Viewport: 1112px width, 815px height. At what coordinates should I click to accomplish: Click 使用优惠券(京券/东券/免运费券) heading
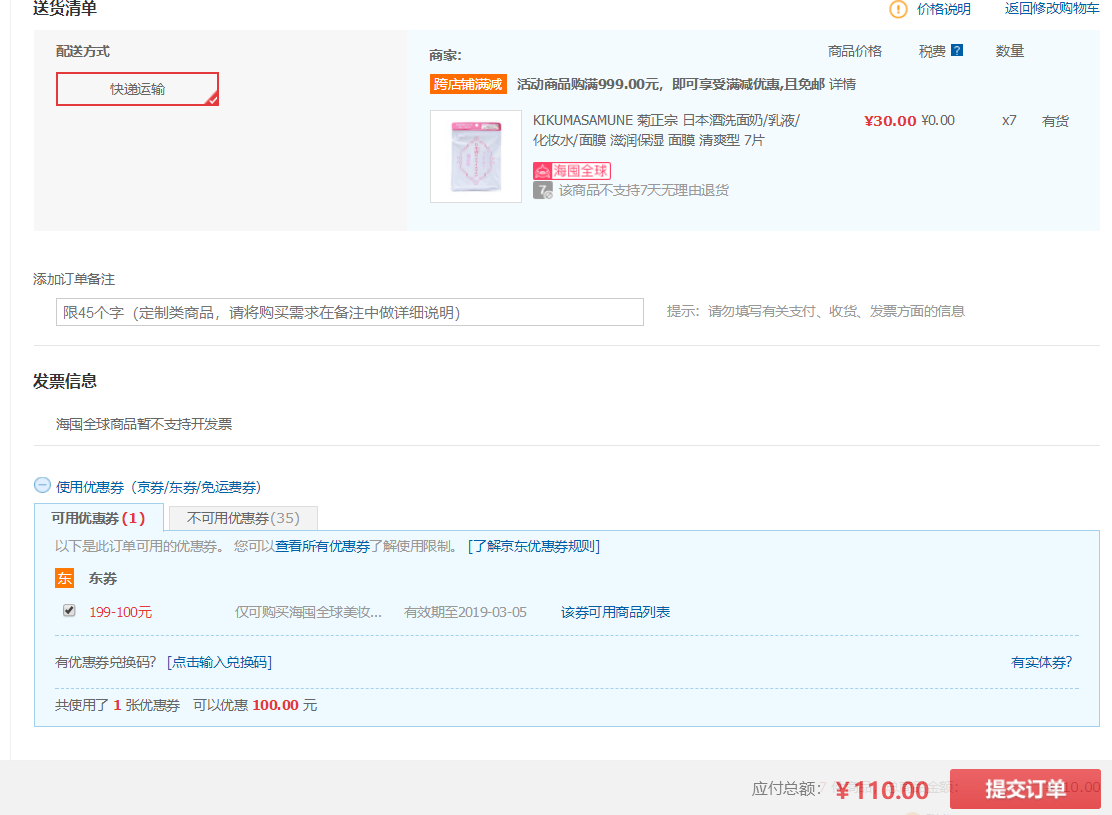click(x=158, y=487)
